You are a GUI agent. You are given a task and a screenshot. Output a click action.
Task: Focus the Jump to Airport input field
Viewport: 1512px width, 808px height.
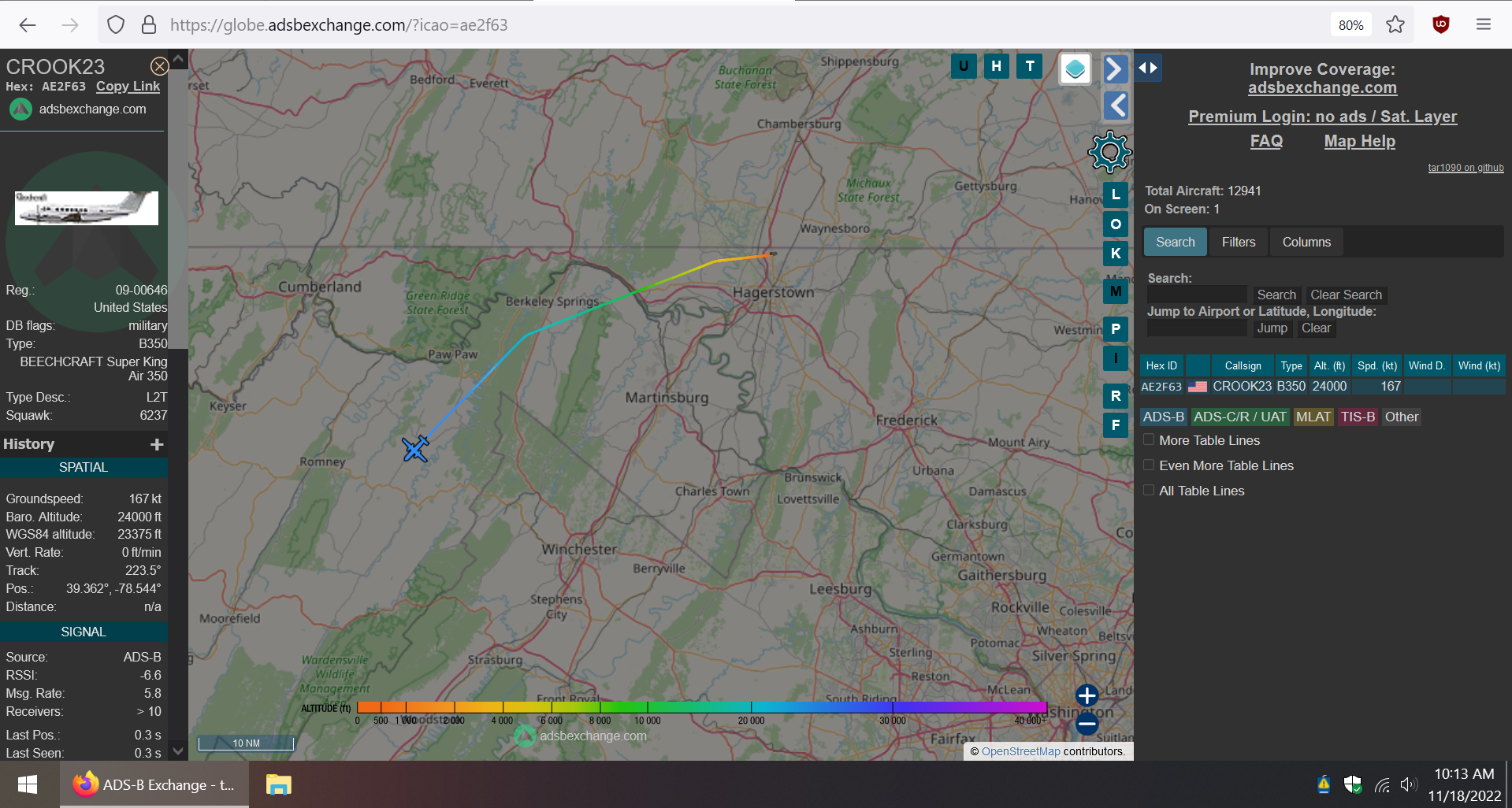point(1197,328)
